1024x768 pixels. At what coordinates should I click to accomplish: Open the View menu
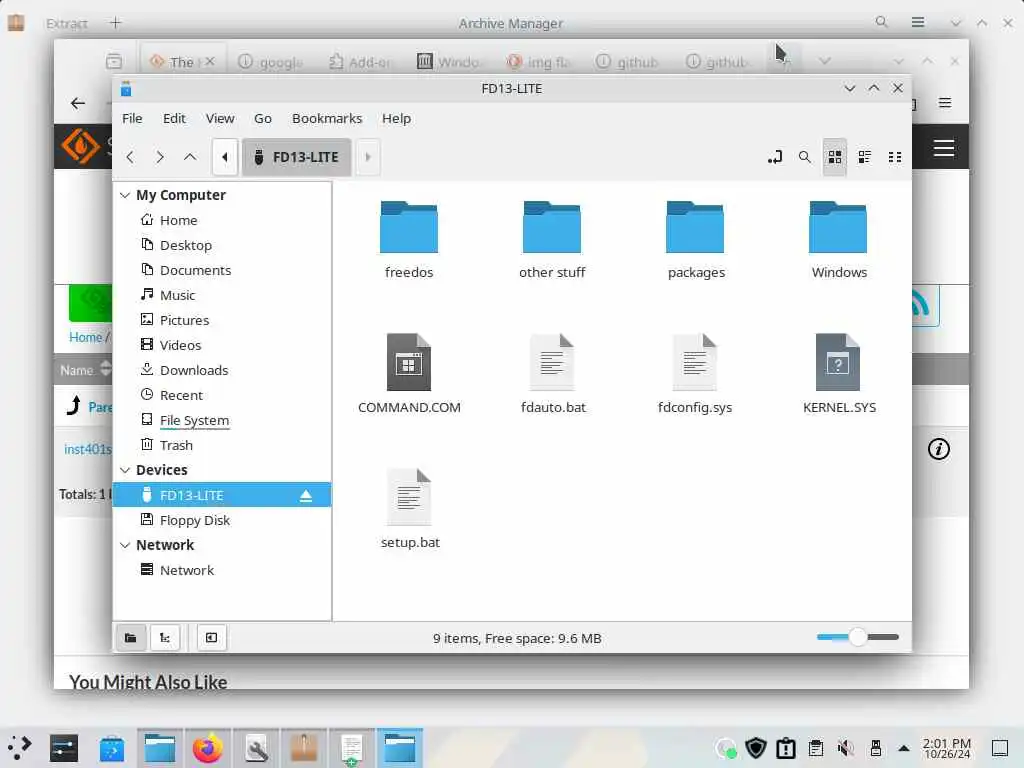coord(220,118)
